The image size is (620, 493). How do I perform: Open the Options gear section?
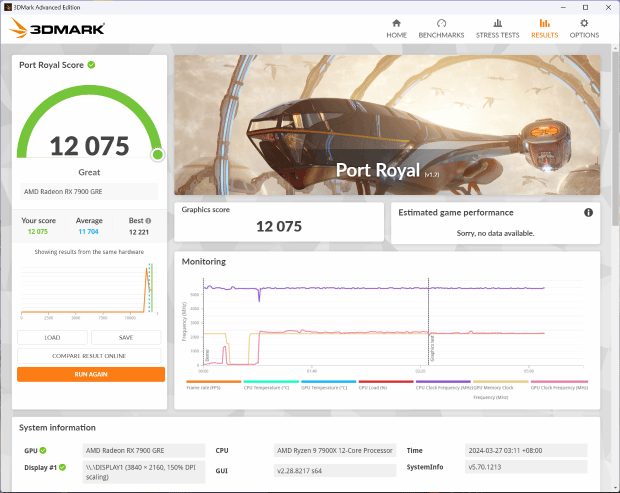pyautogui.click(x=584, y=29)
